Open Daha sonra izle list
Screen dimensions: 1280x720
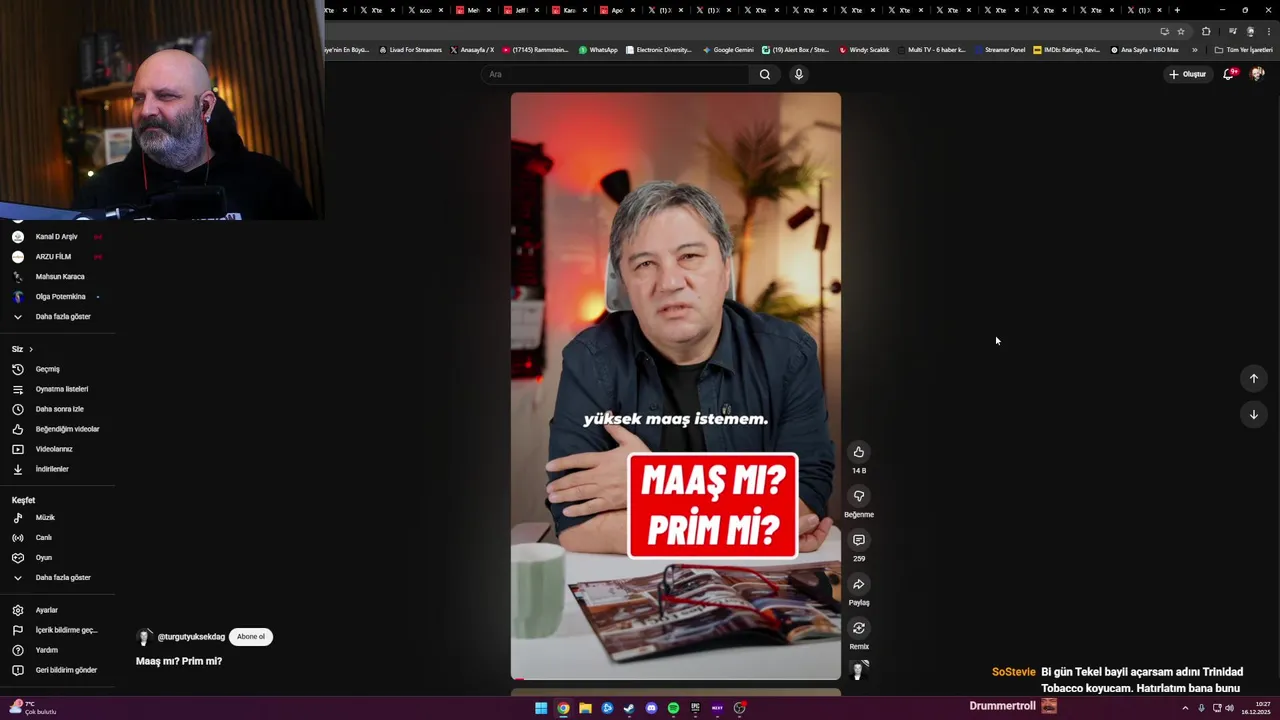[x=58, y=409]
